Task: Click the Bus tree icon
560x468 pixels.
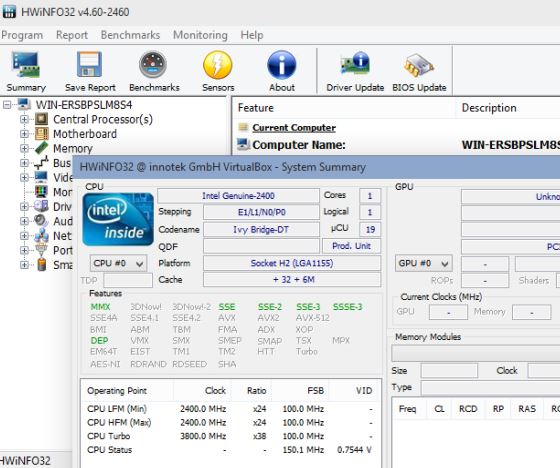Action: (x=41, y=163)
